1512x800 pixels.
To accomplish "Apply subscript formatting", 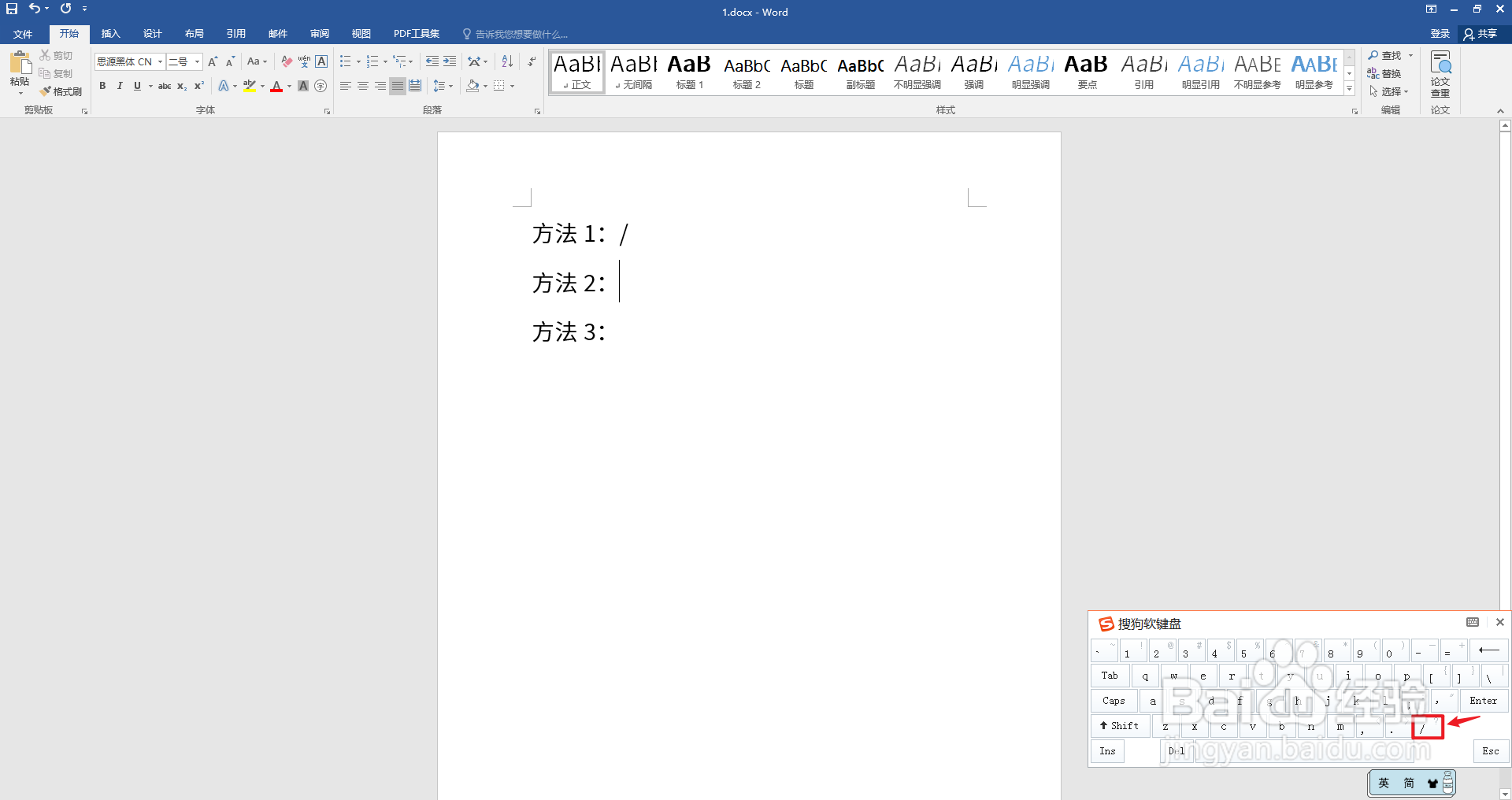I will 182,86.
